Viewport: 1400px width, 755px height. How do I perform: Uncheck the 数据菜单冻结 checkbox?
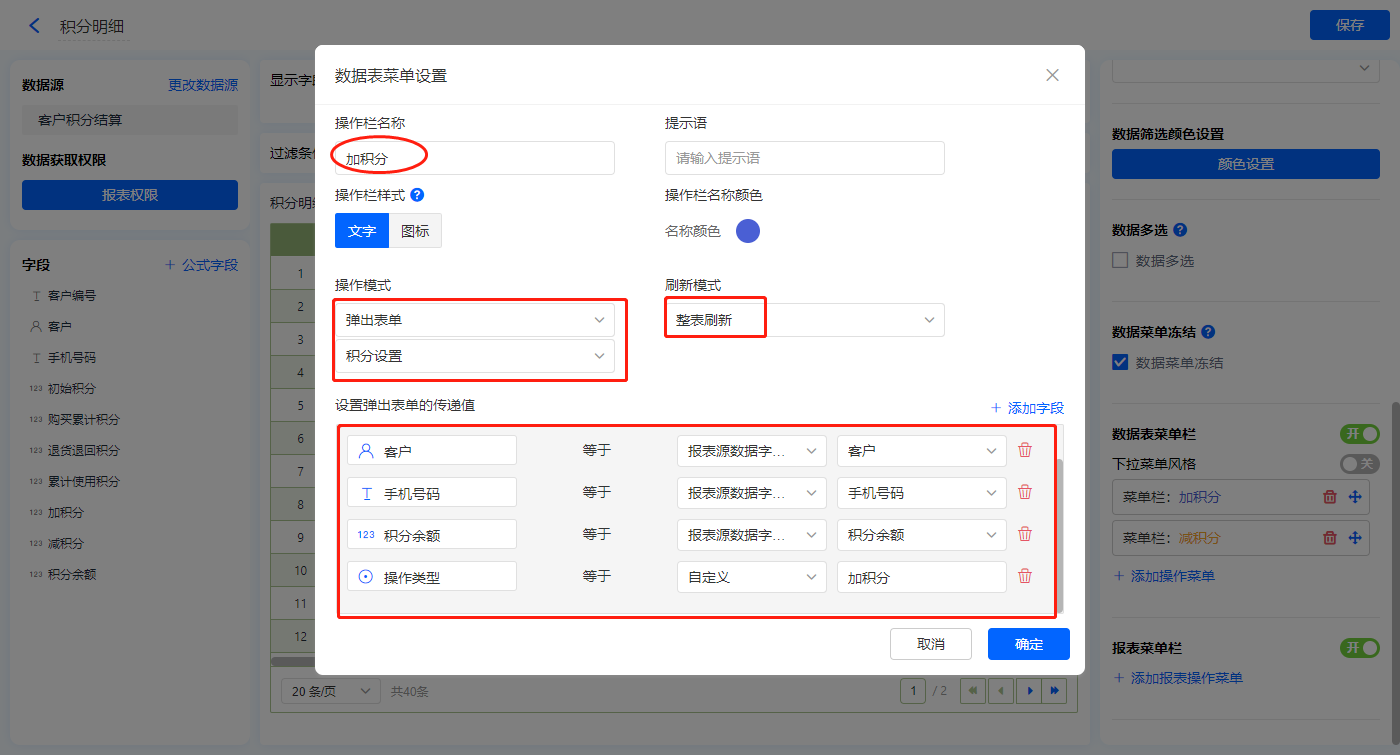point(1120,362)
